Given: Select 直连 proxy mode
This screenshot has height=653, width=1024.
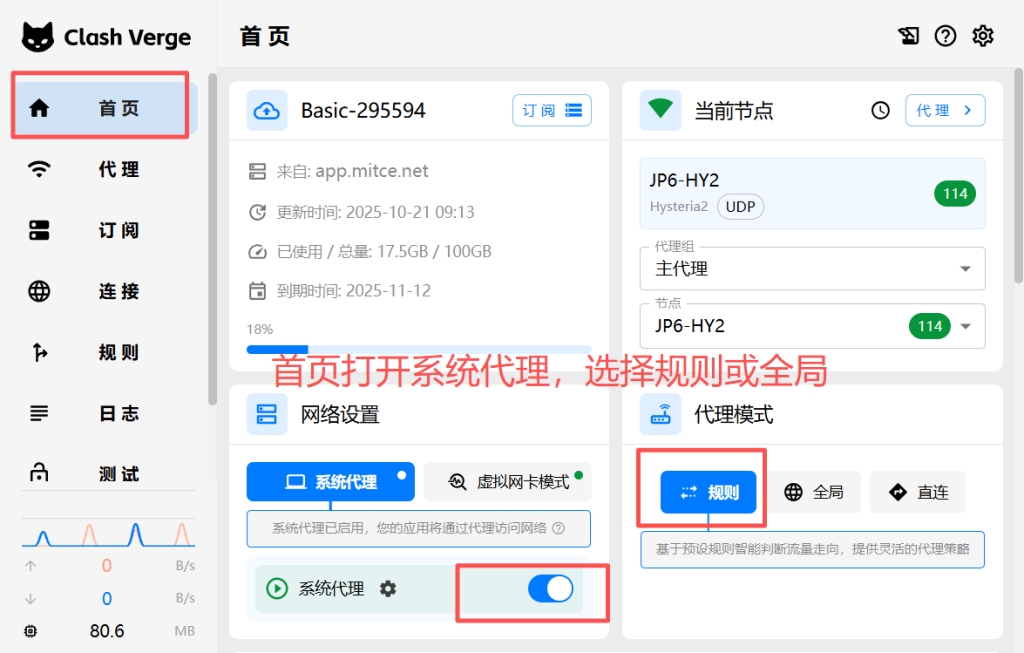Looking at the screenshot, I should click(918, 492).
